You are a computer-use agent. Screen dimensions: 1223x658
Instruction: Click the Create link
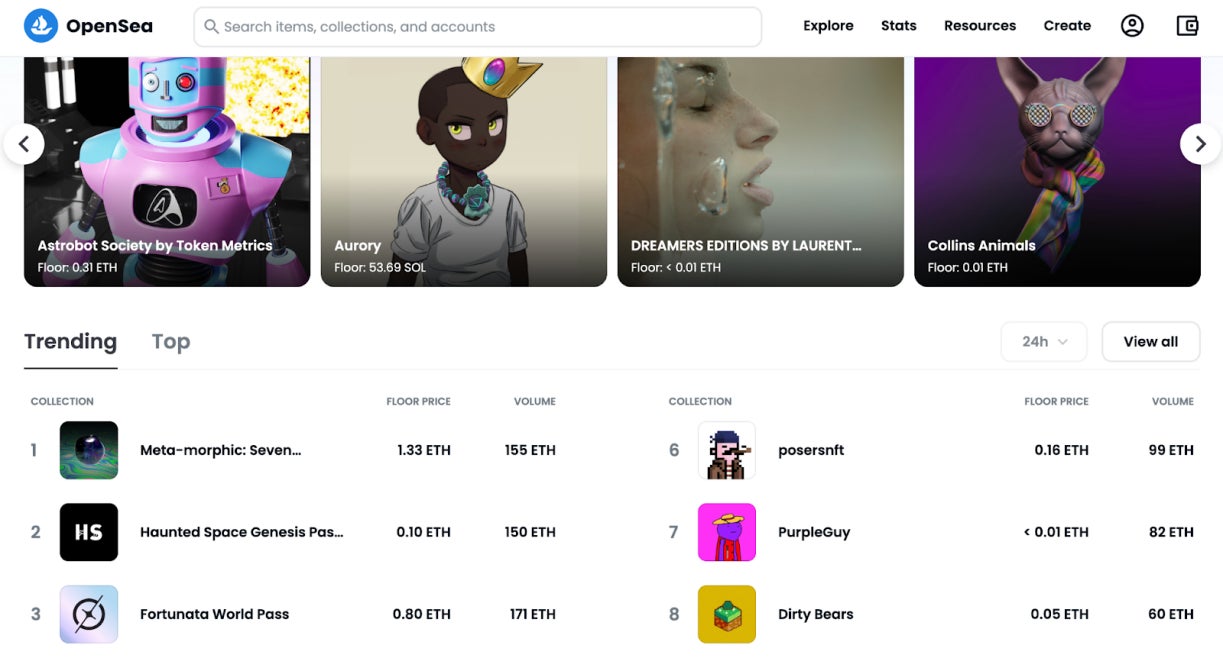point(1067,26)
